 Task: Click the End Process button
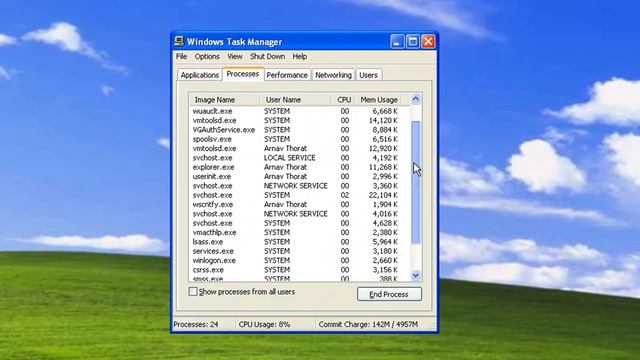pyautogui.click(x=389, y=294)
